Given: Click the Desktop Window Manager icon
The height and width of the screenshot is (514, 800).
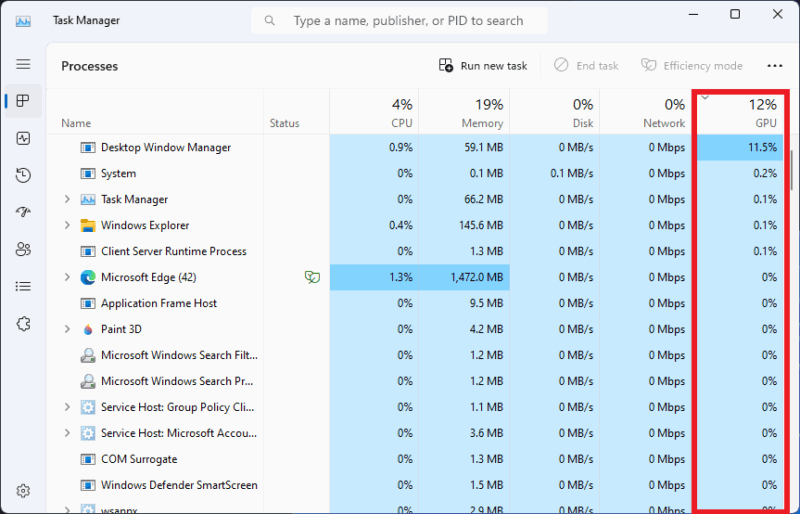Looking at the screenshot, I should 88,148.
